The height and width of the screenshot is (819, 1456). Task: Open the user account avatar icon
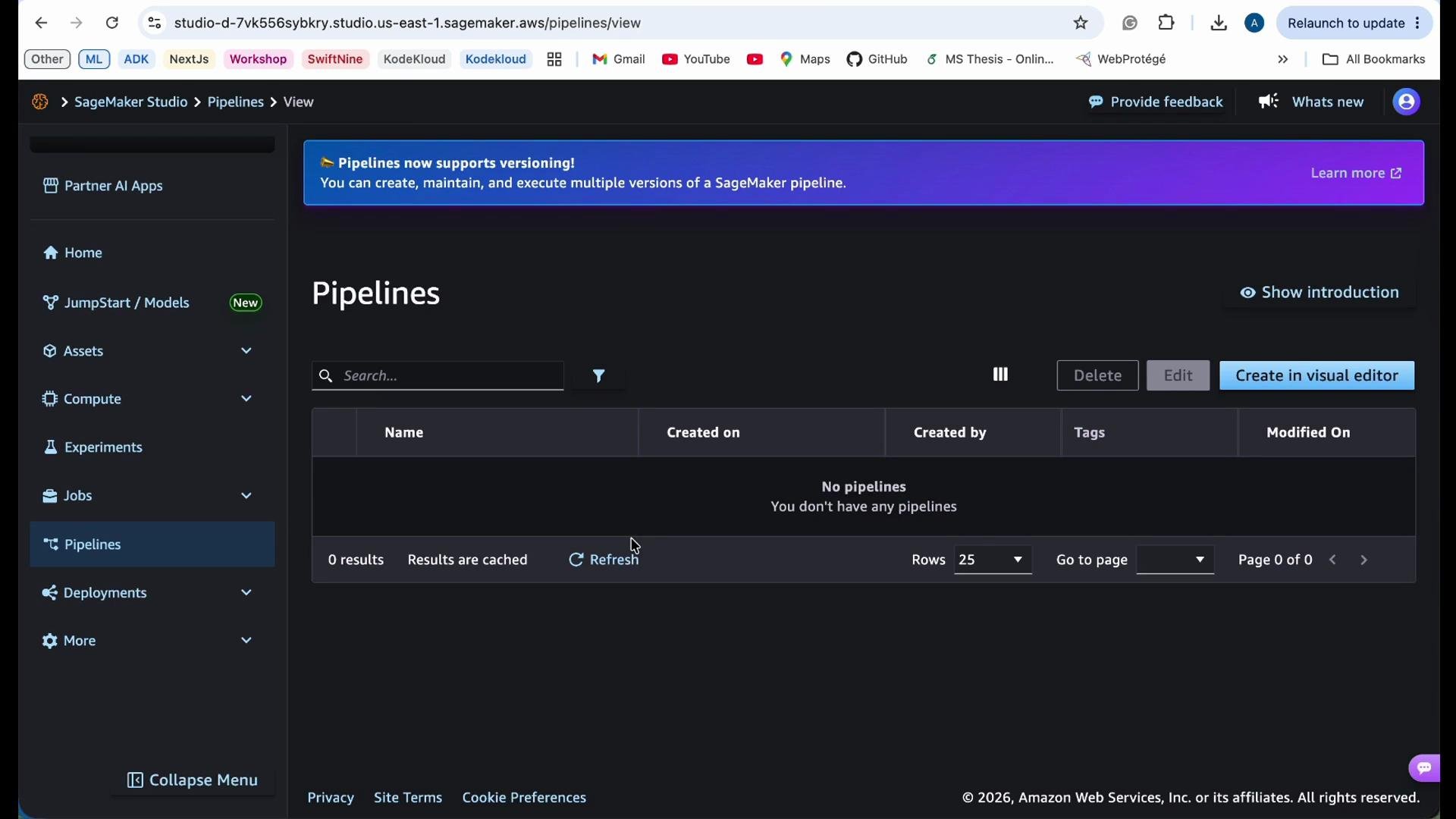[x=1407, y=102]
